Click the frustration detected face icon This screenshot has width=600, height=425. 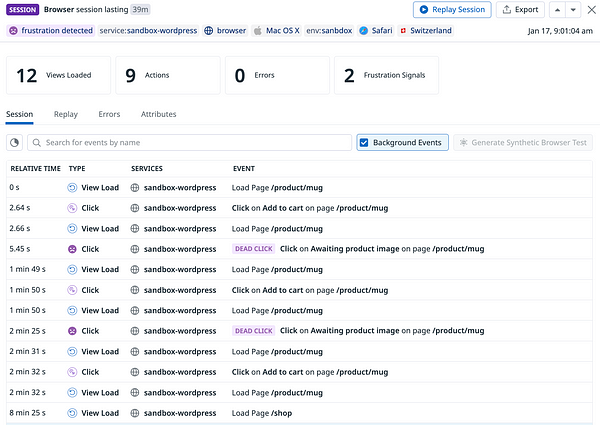[13, 31]
